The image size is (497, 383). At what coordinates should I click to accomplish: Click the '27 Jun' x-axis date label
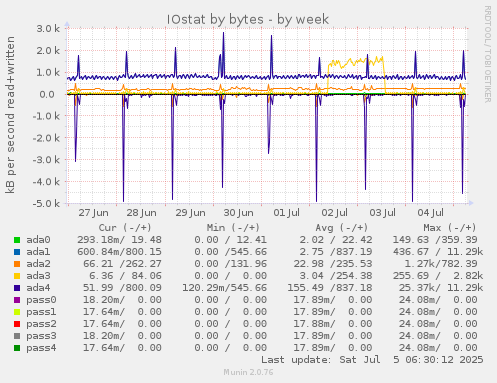point(93,213)
